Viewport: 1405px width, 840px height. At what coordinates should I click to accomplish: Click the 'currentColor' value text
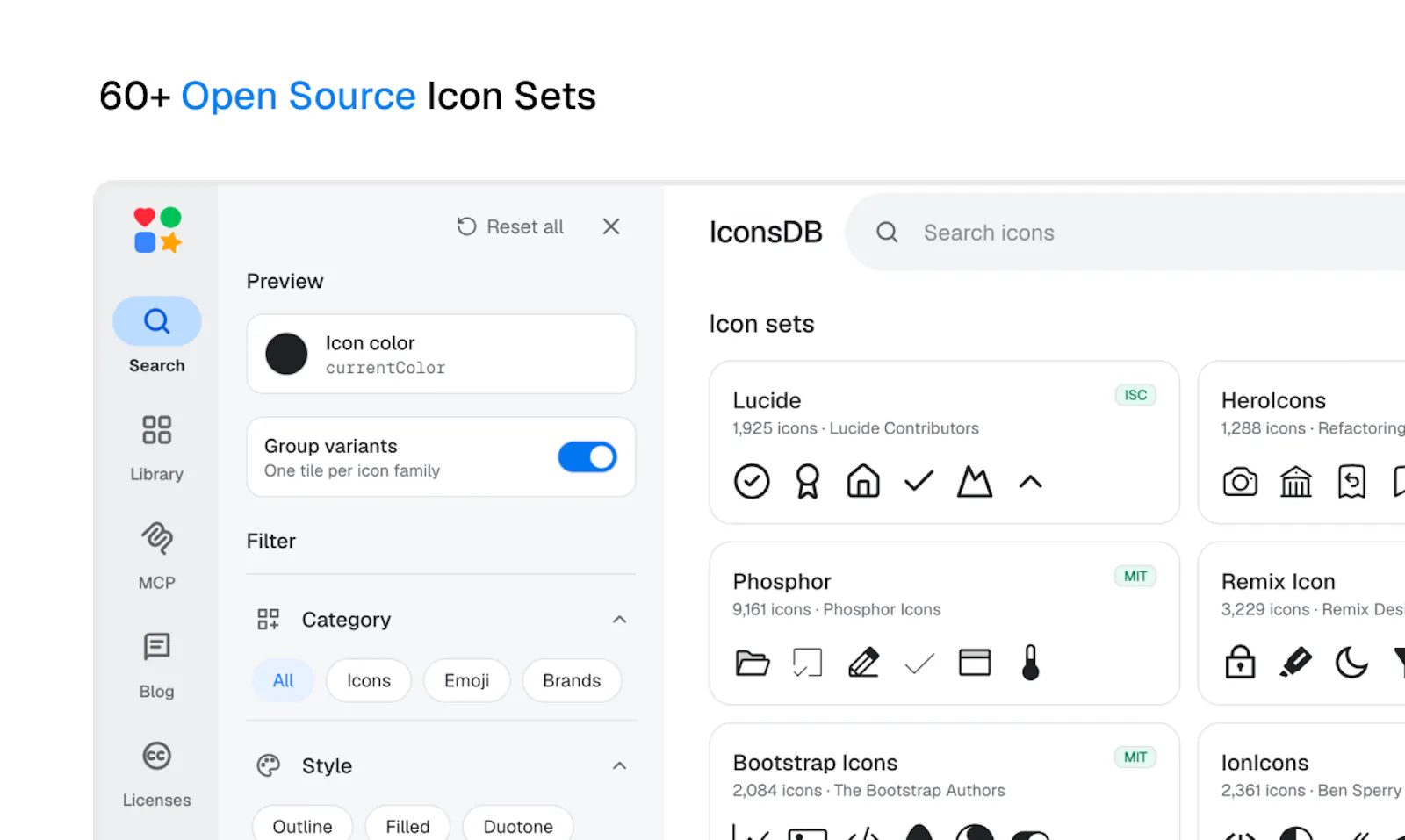coord(385,368)
